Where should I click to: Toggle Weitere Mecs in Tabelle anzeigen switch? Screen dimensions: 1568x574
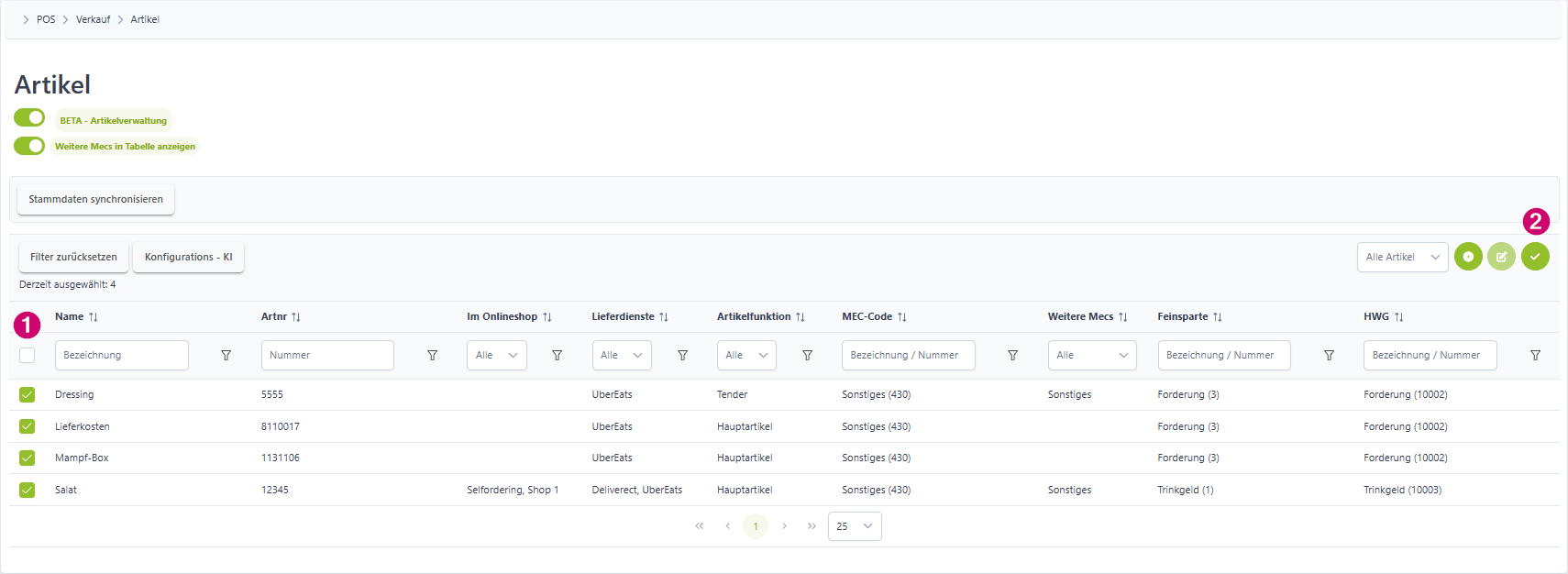(29, 146)
